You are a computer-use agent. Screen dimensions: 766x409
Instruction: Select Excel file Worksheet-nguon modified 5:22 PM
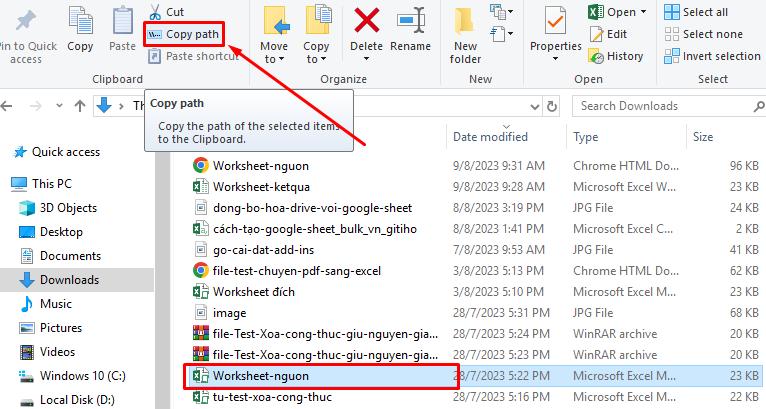(x=475, y=376)
